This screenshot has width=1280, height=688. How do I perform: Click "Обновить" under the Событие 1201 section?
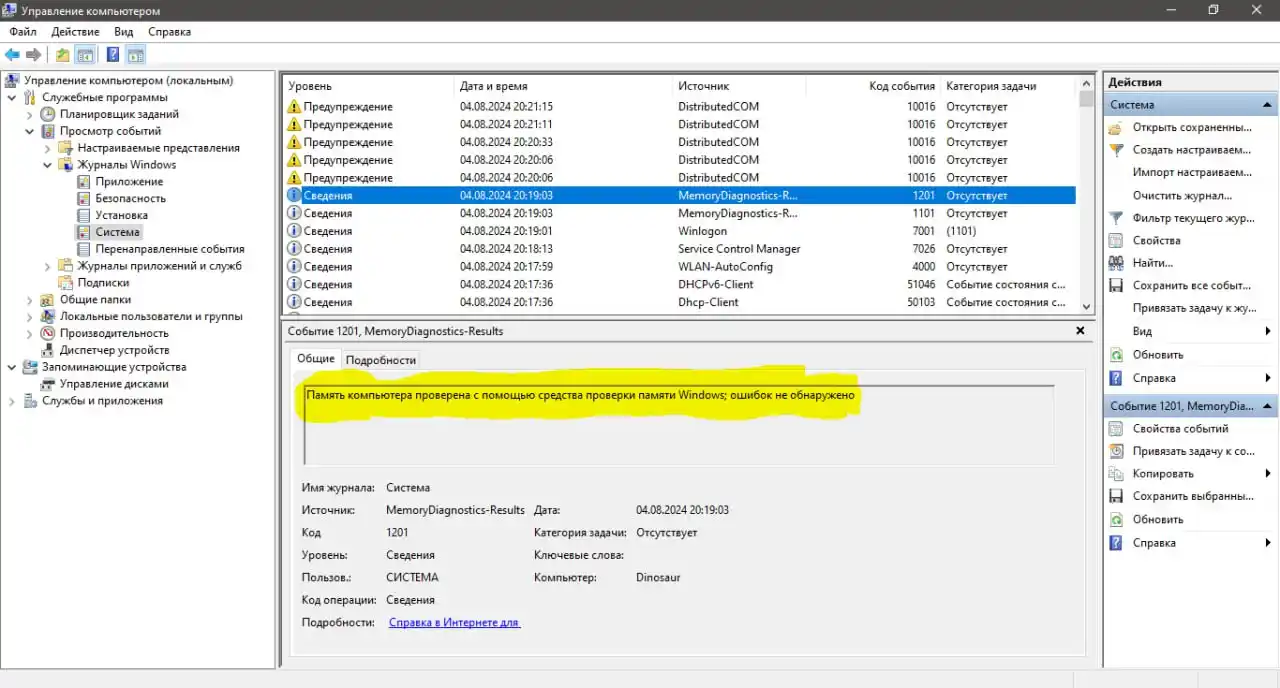tap(1158, 520)
